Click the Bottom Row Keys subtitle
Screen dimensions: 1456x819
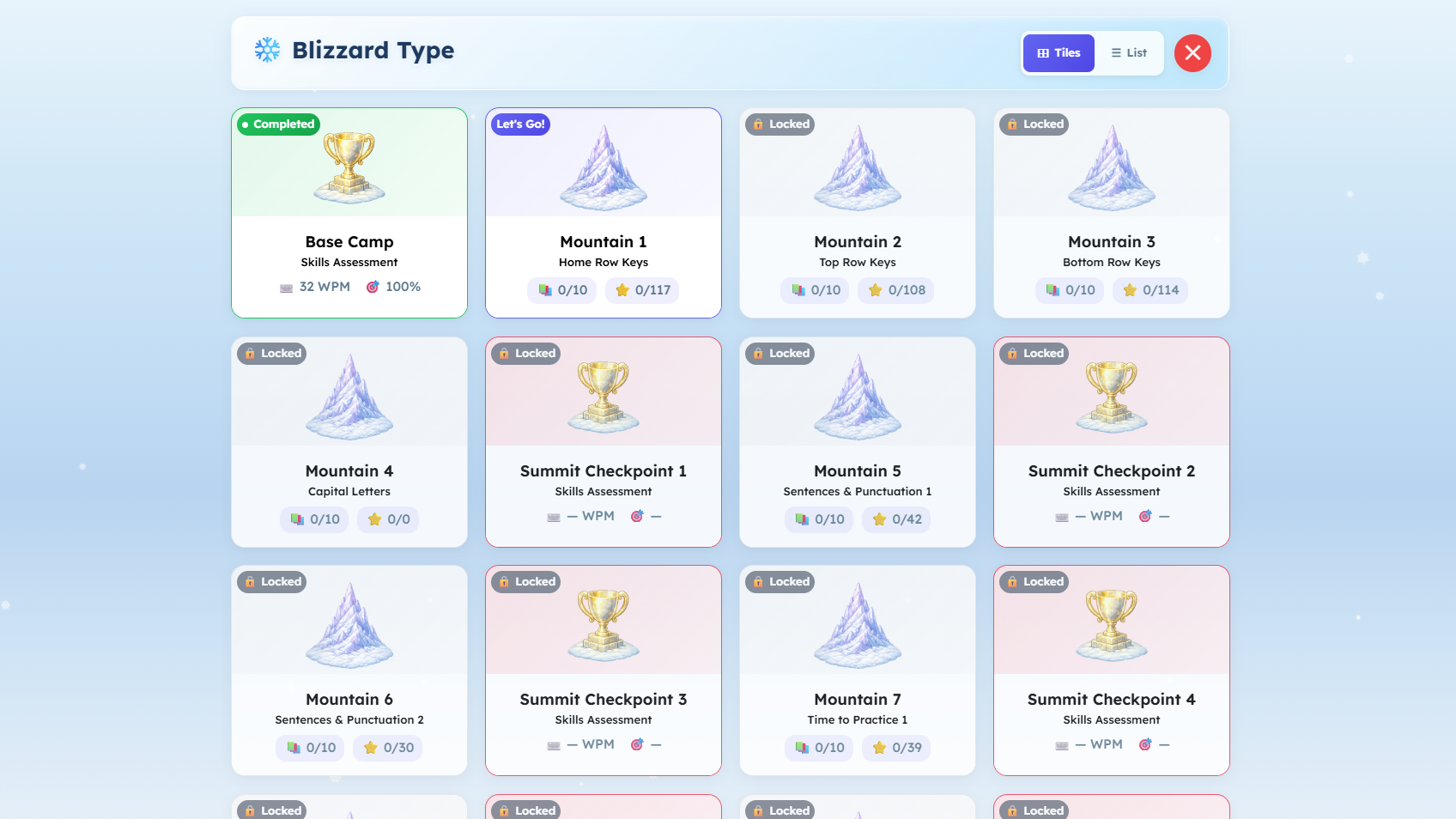1112,263
